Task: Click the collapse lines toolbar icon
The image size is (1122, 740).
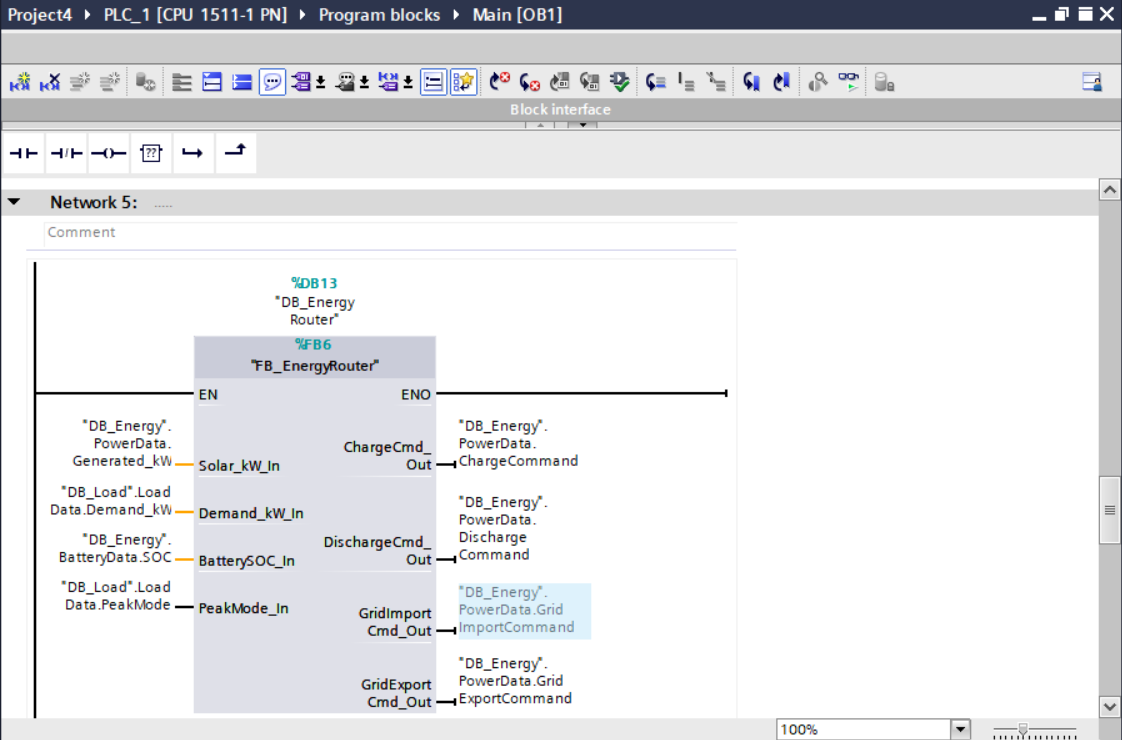Action: 716,82
